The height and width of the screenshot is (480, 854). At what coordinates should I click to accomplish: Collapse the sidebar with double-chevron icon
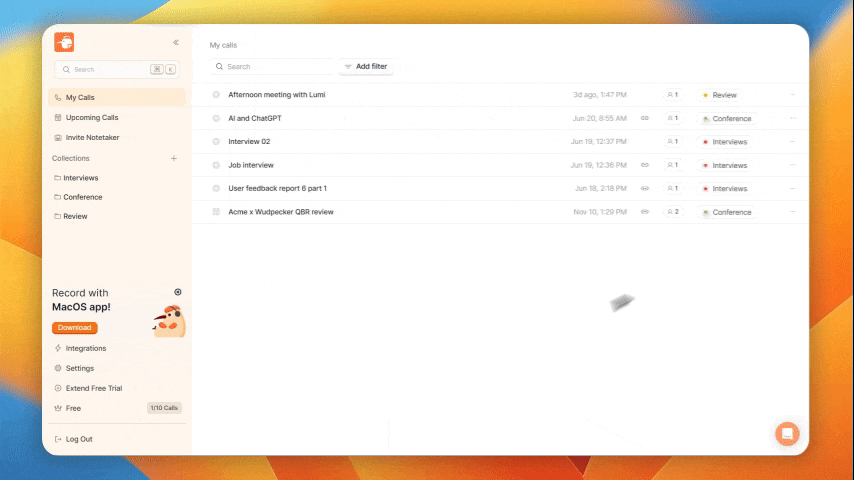click(176, 42)
